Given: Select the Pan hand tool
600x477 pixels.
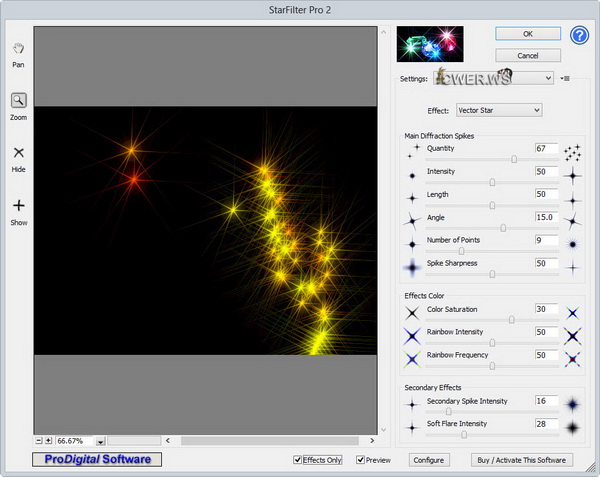Looking at the screenshot, I should [18, 48].
